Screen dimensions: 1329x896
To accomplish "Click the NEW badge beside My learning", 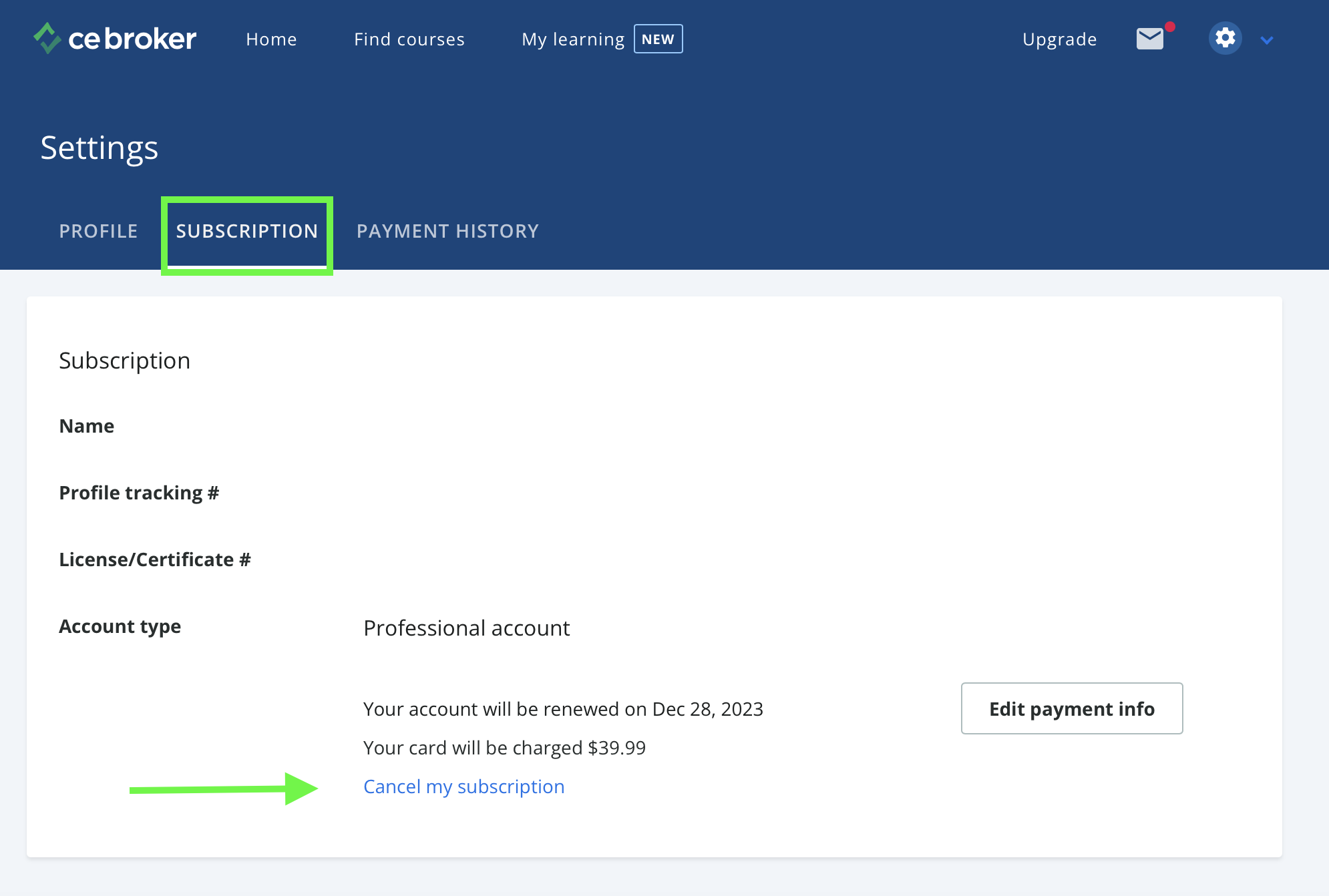I will coord(658,39).
